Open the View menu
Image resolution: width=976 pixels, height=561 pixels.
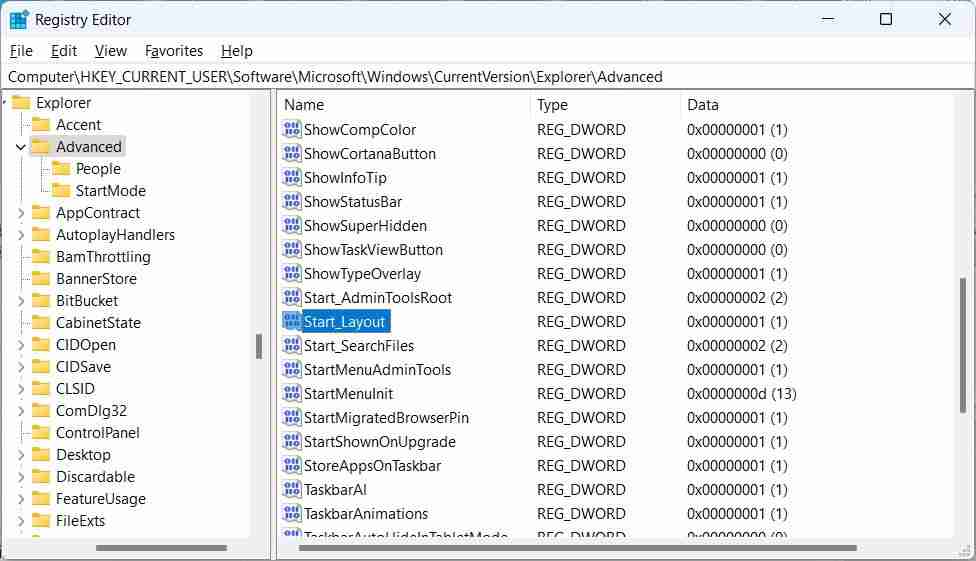(x=111, y=50)
